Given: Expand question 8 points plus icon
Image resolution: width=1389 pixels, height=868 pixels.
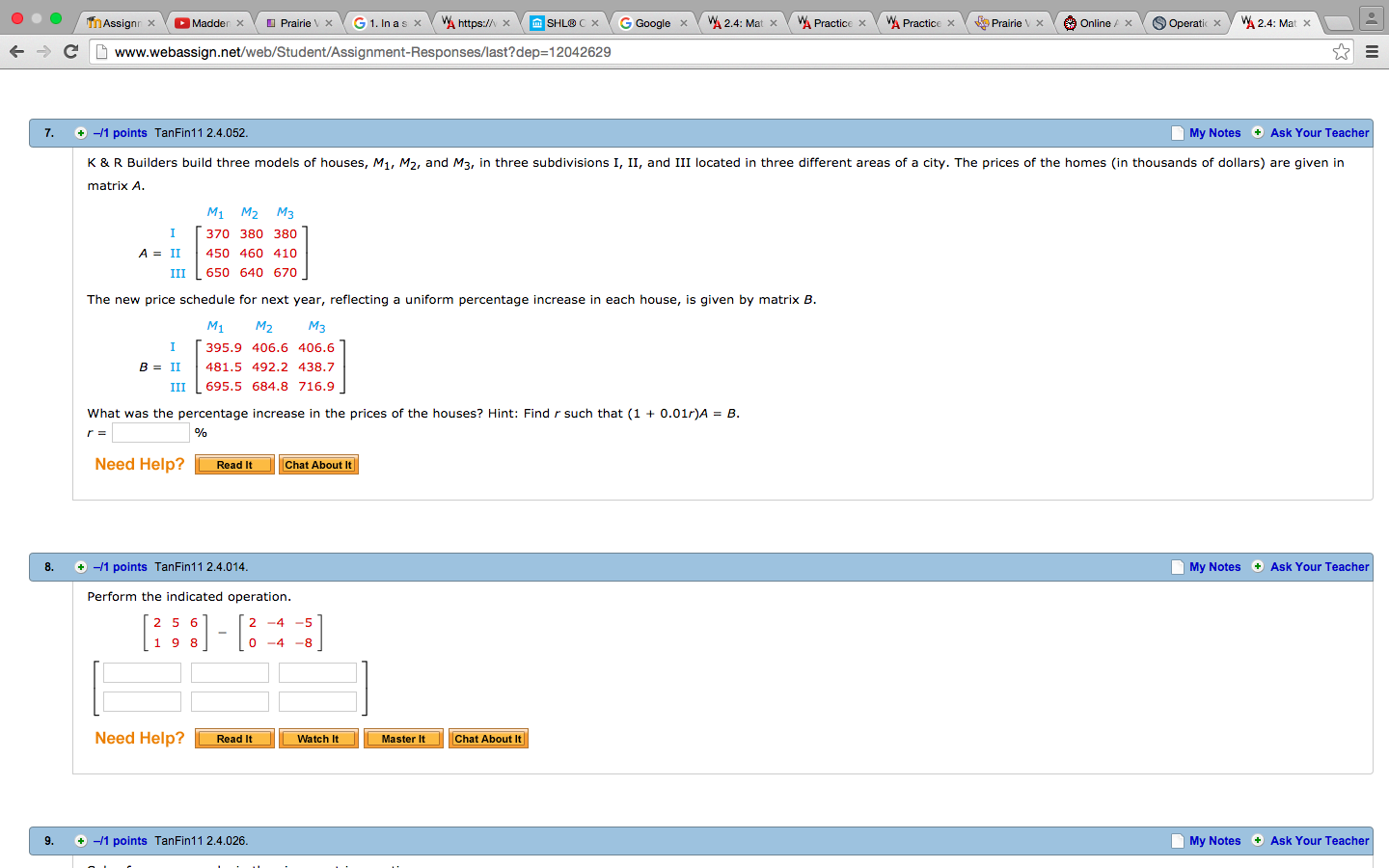Looking at the screenshot, I should [81, 567].
